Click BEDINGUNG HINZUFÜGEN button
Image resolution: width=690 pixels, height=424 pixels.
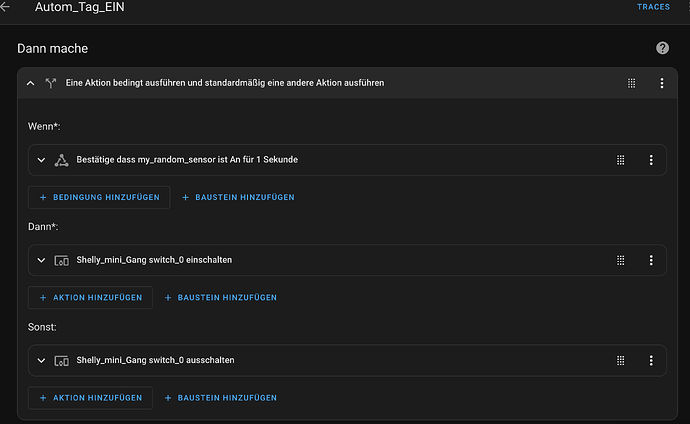[x=99, y=197]
